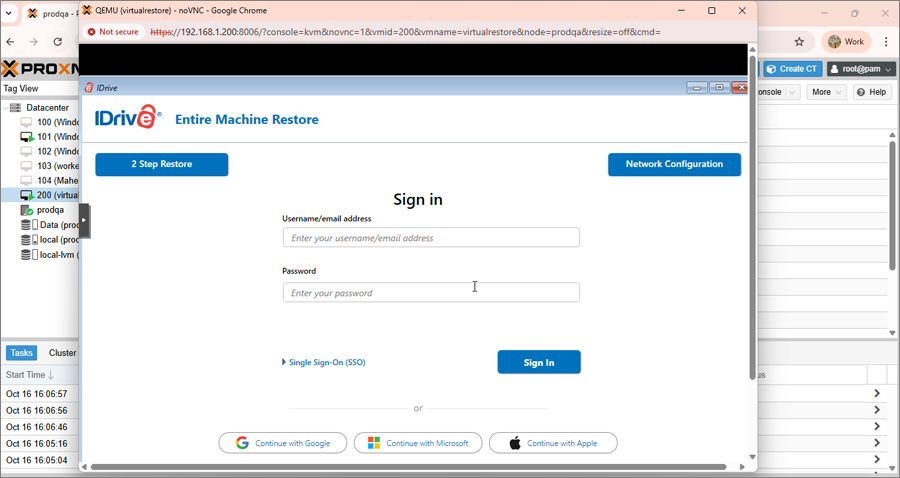Open the More dropdown in Proxmox
Screen dimensions: 900x478
tap(827, 92)
